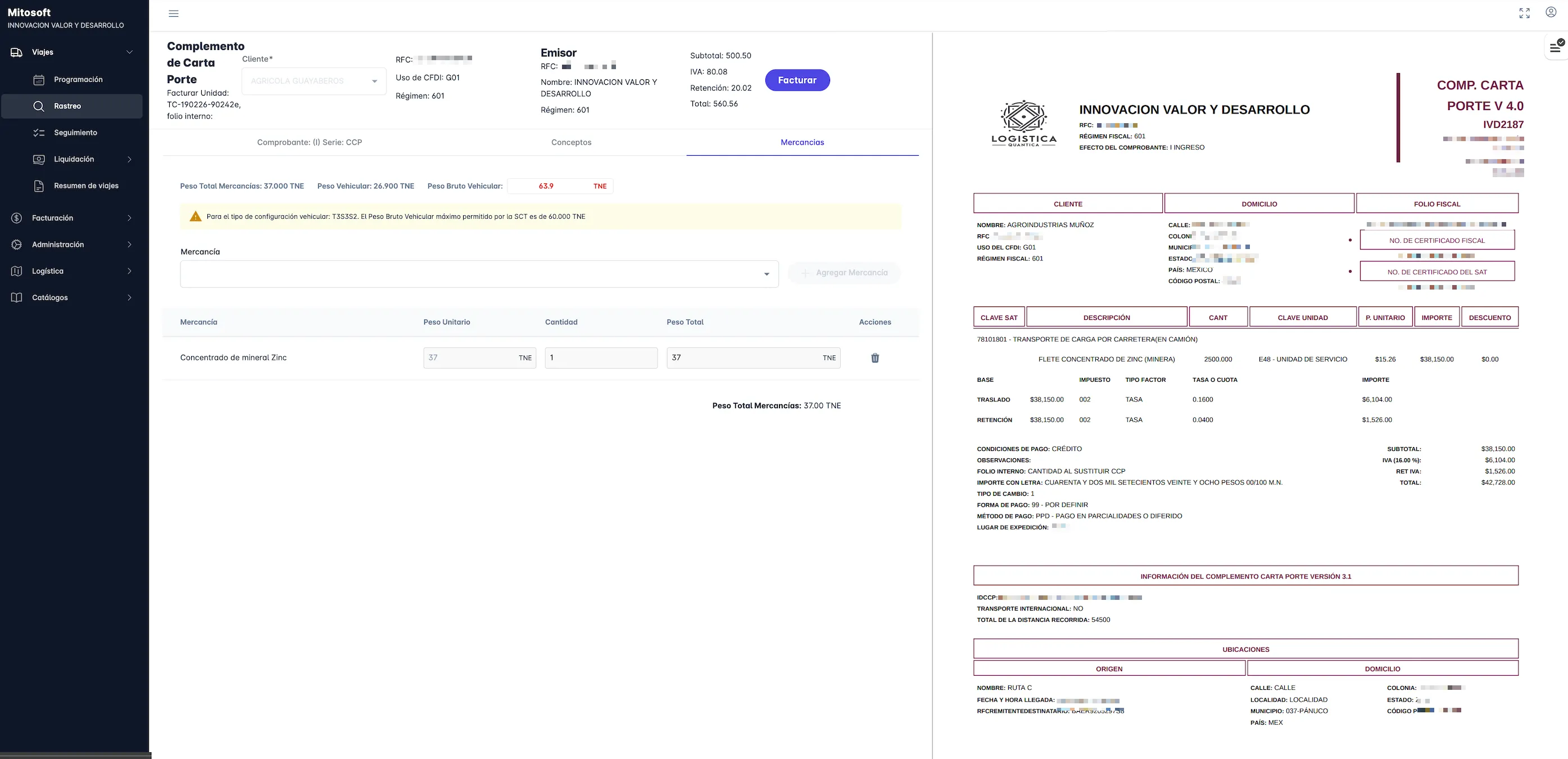Expand the Catálogos section chevron

point(130,298)
